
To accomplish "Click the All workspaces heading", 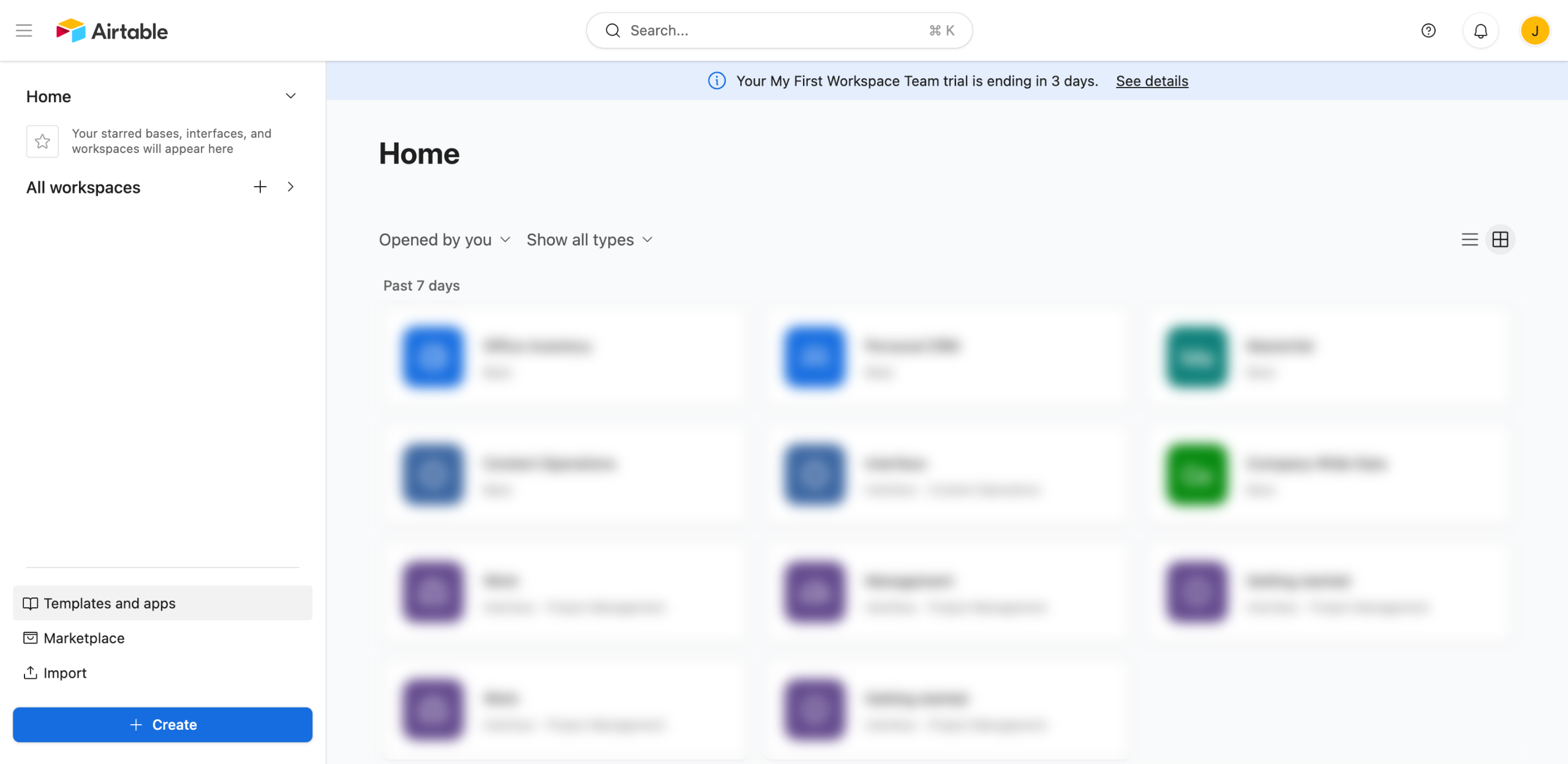I will point(83,187).
